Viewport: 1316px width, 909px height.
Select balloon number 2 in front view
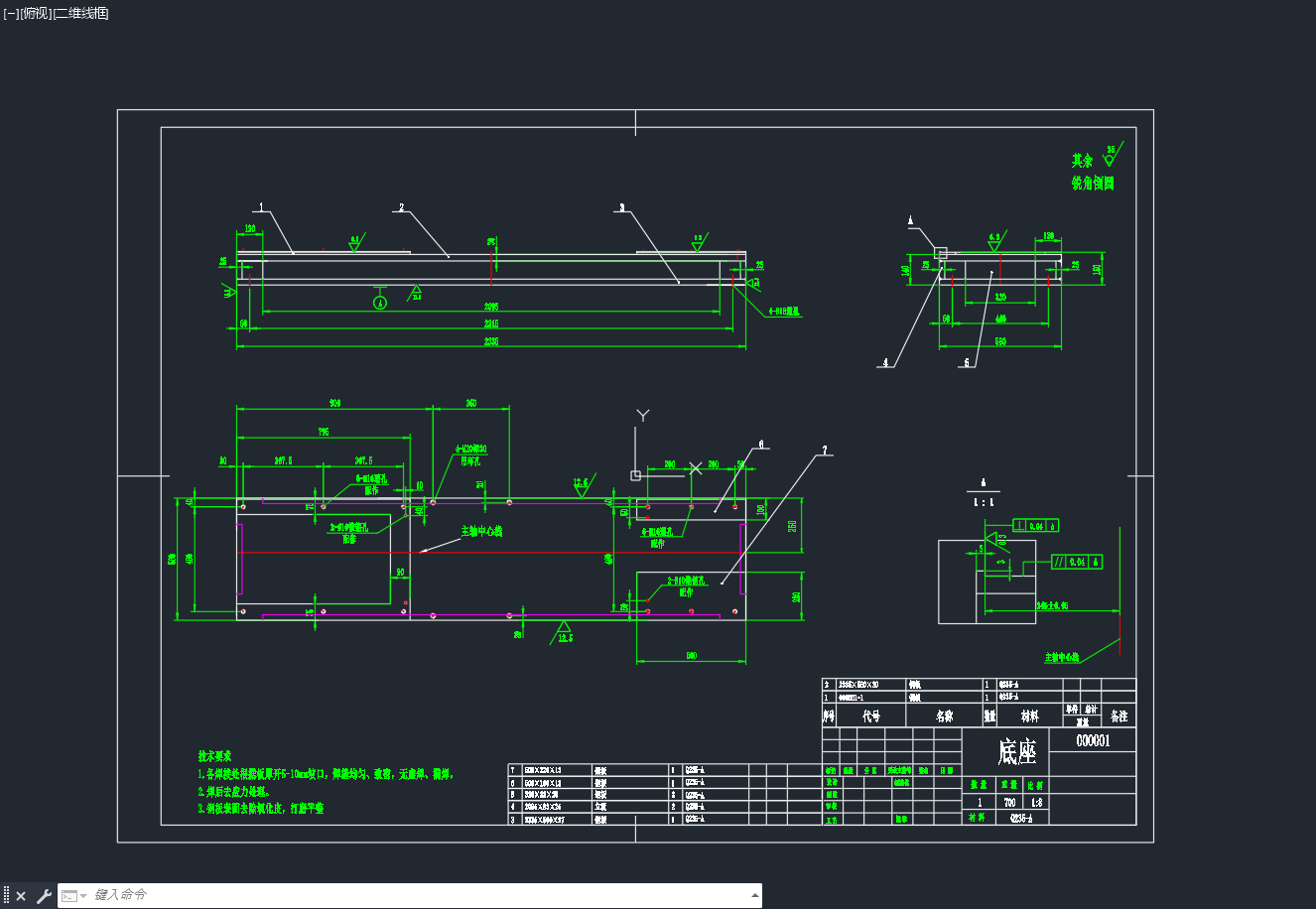pyautogui.click(x=401, y=207)
